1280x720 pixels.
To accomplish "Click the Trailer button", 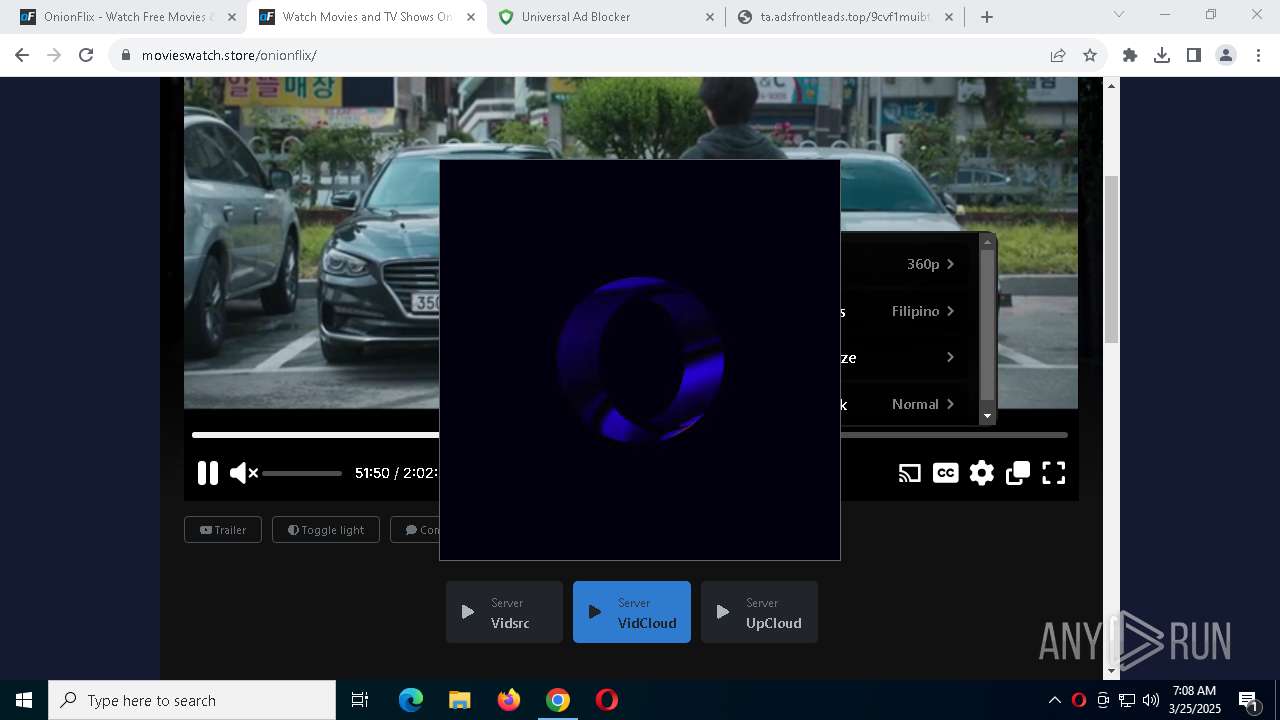I will [223, 530].
